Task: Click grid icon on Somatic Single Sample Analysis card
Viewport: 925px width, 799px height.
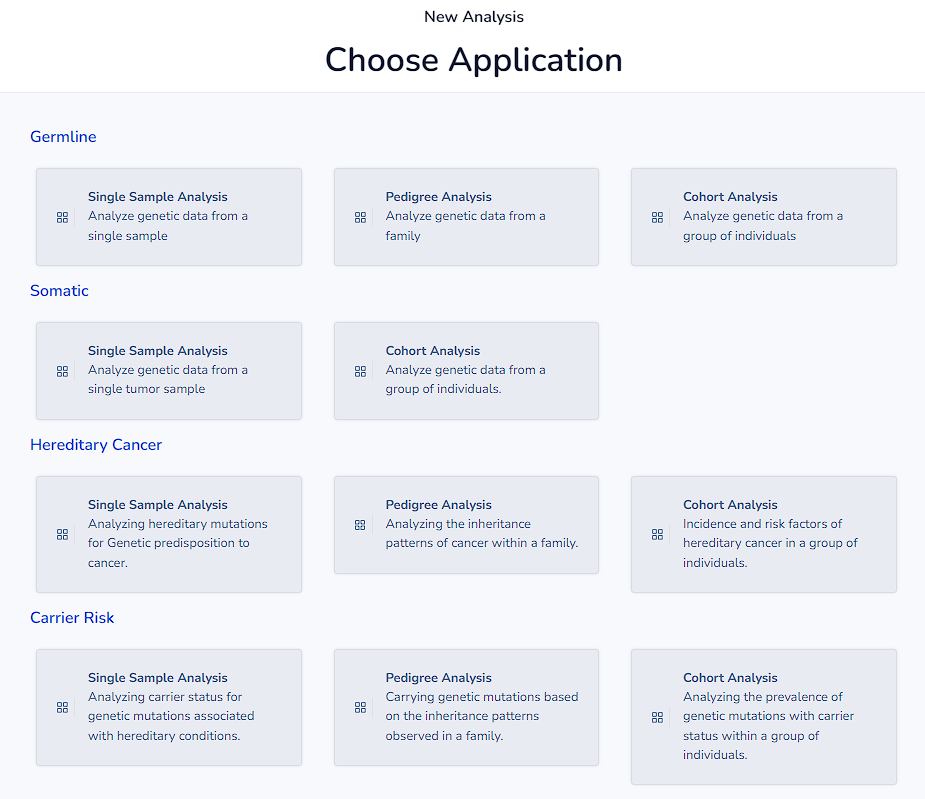Action: pos(62,371)
